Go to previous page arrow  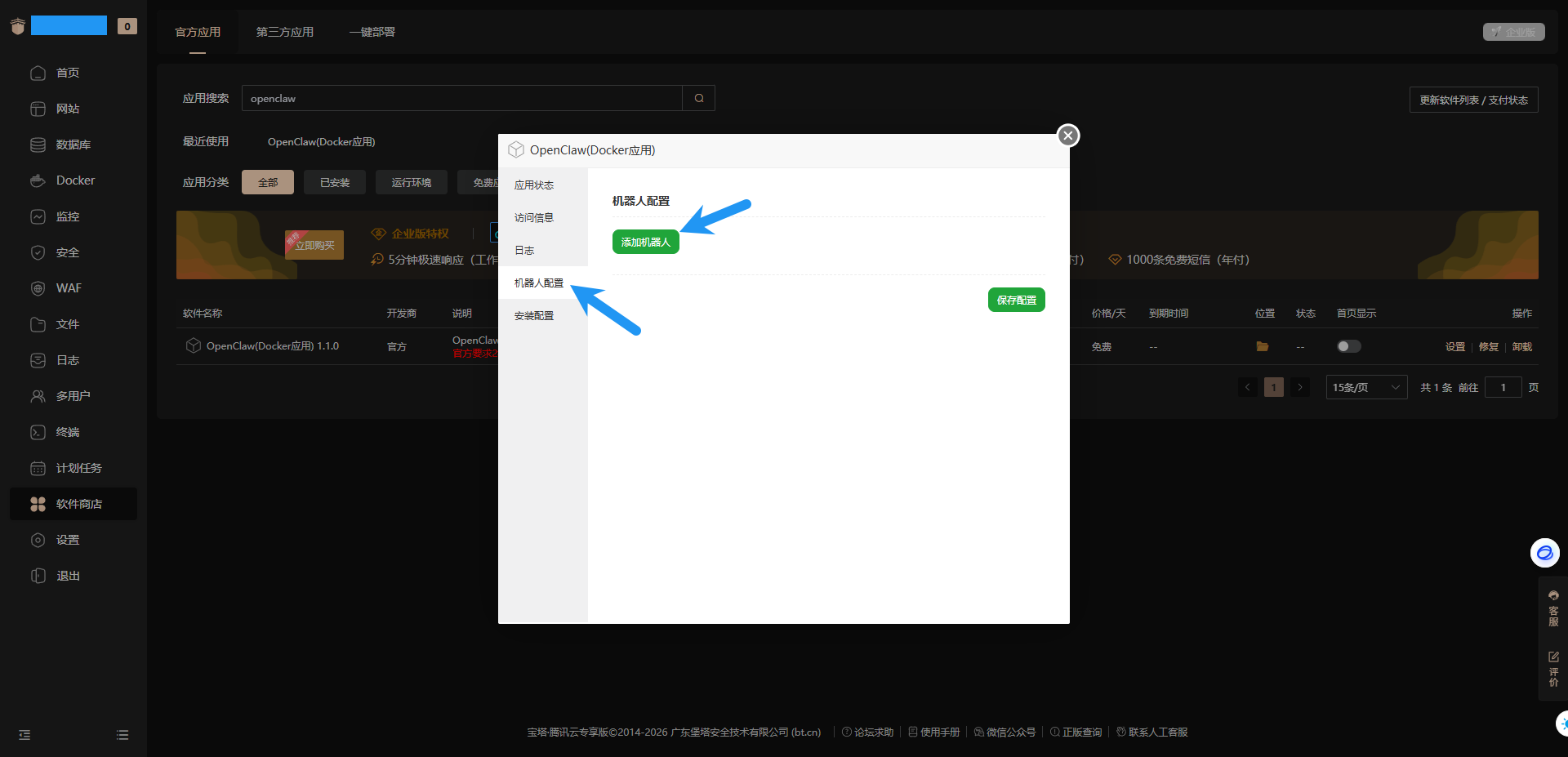1247,387
